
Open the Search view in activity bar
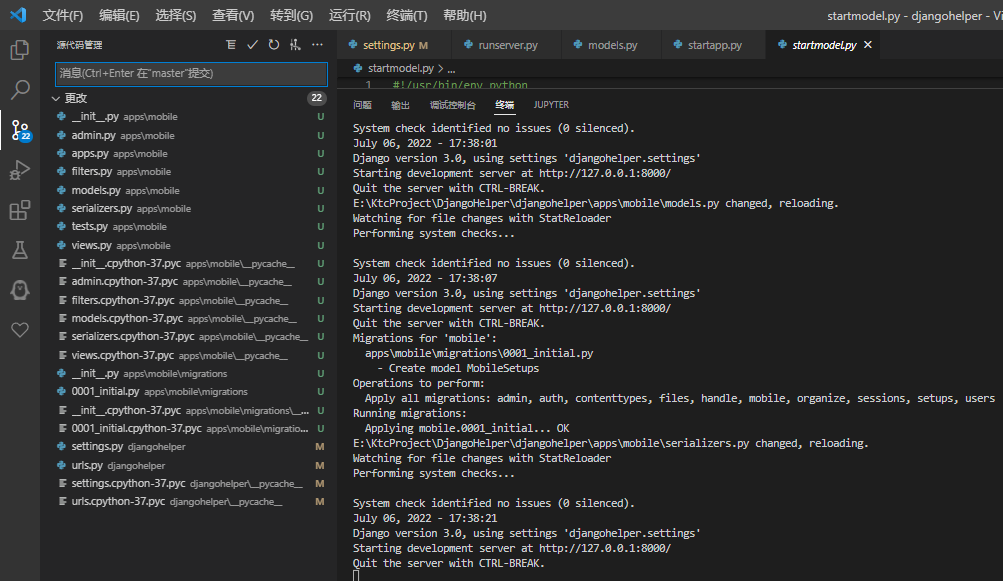[x=19, y=90]
